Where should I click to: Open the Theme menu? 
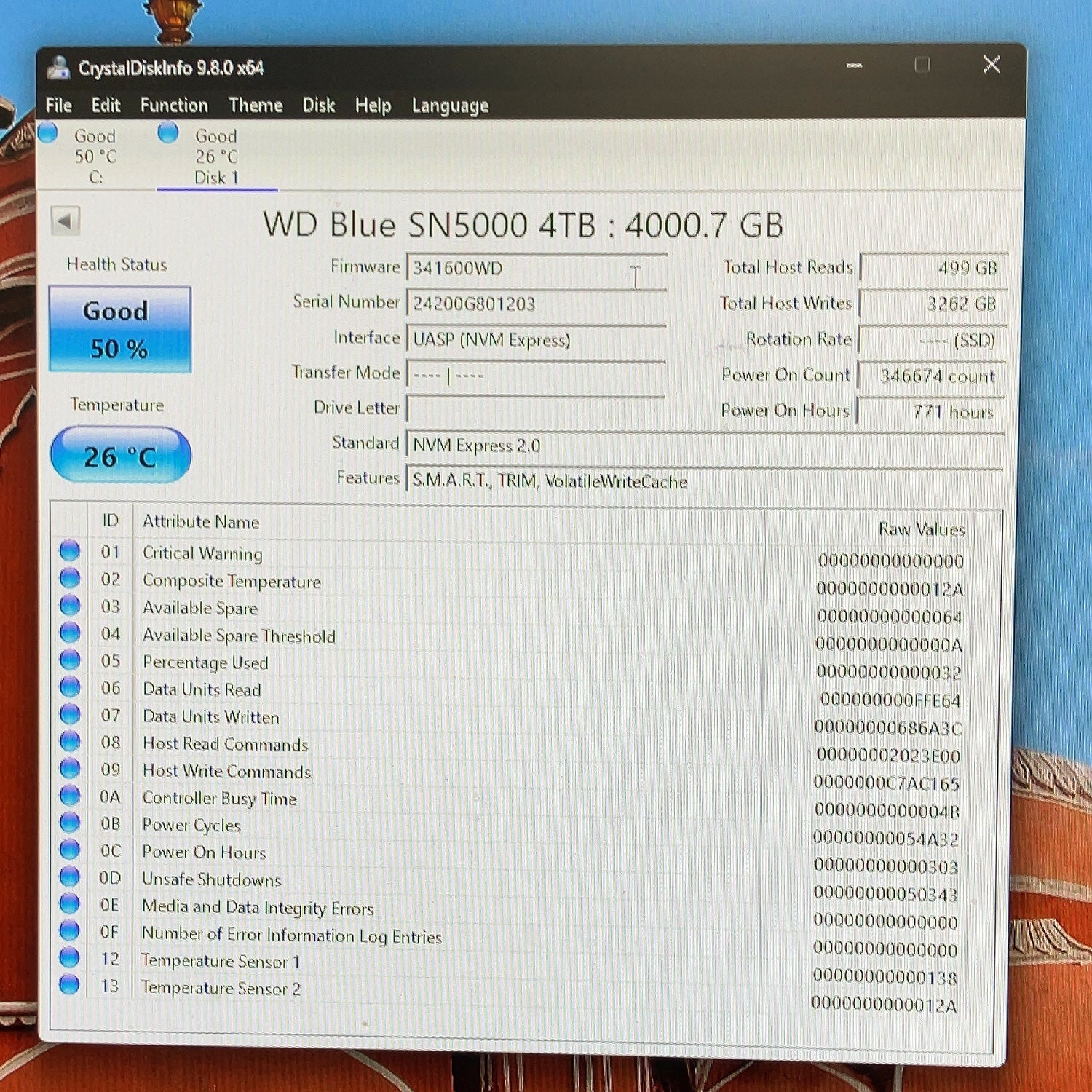pos(256,106)
